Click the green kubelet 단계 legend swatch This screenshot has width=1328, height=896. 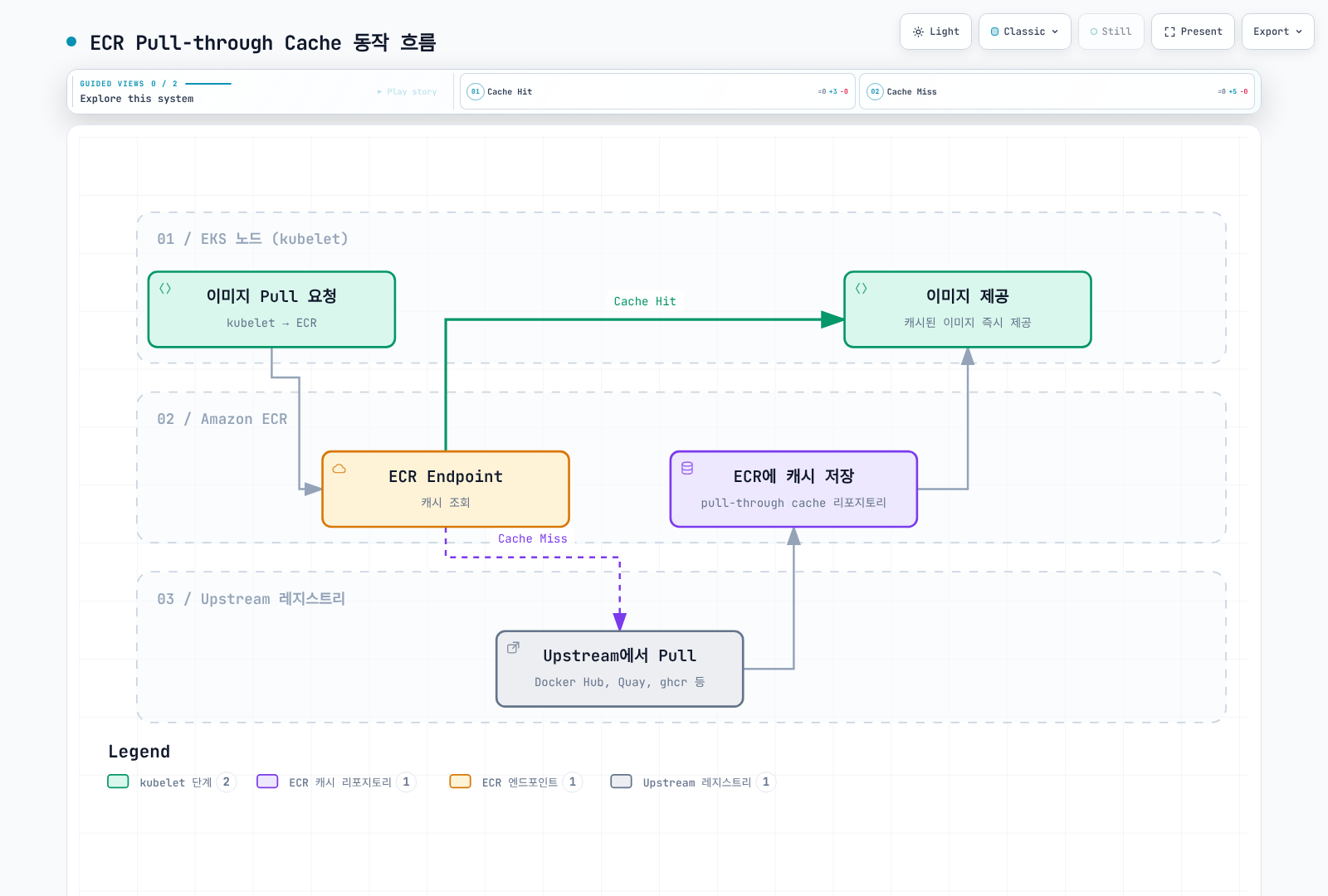tap(118, 782)
